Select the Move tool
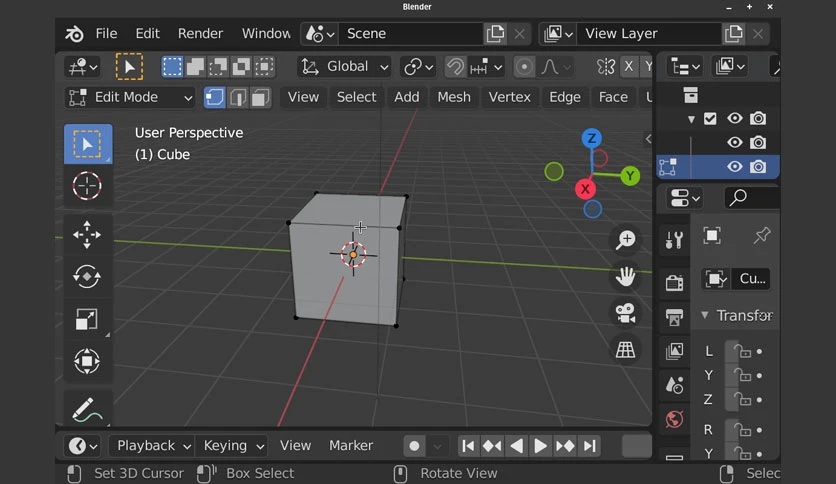Screen dimensions: 836x484 [x=87, y=235]
